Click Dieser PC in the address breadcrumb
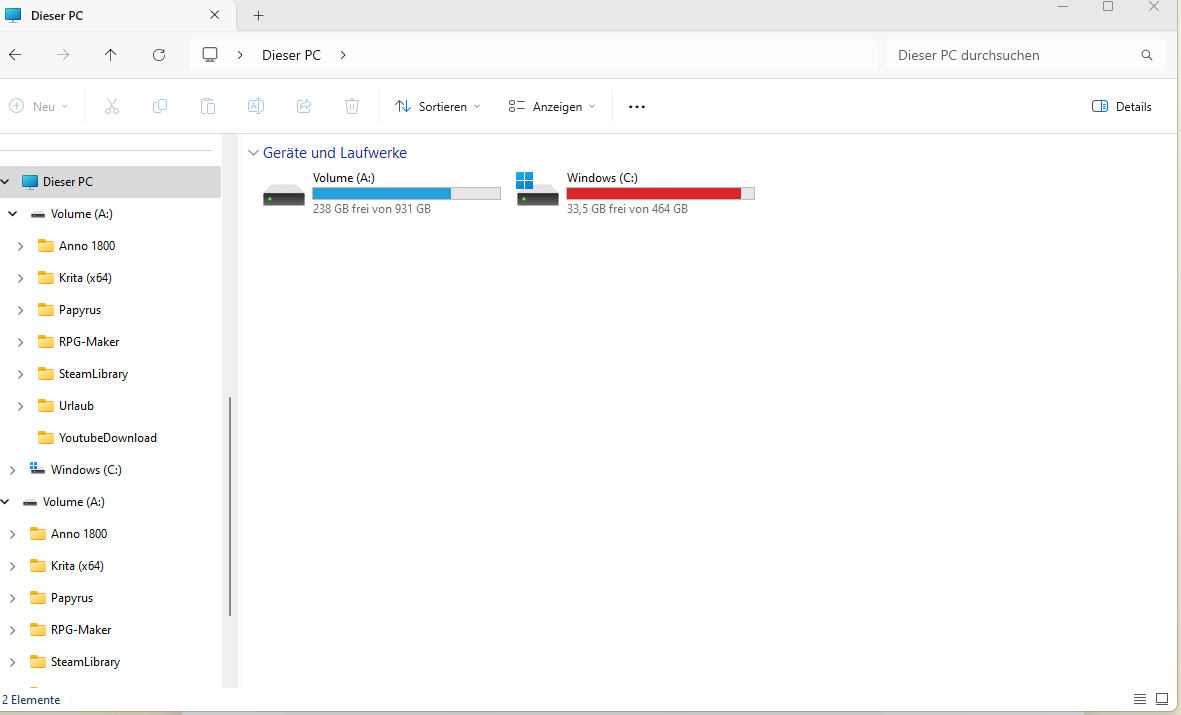This screenshot has height=715, width=1181. [291, 55]
